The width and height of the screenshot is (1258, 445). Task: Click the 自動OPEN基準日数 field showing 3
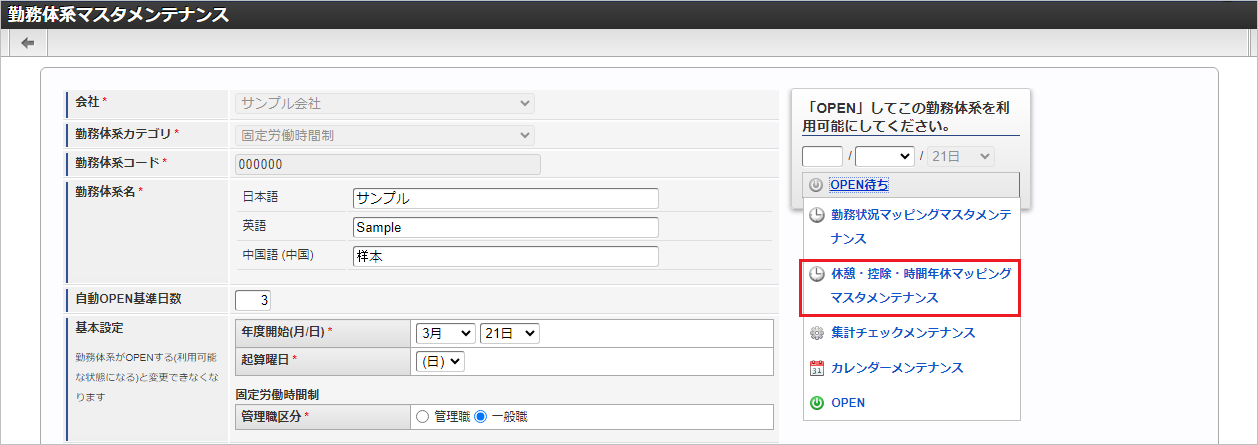pyautogui.click(x=253, y=299)
